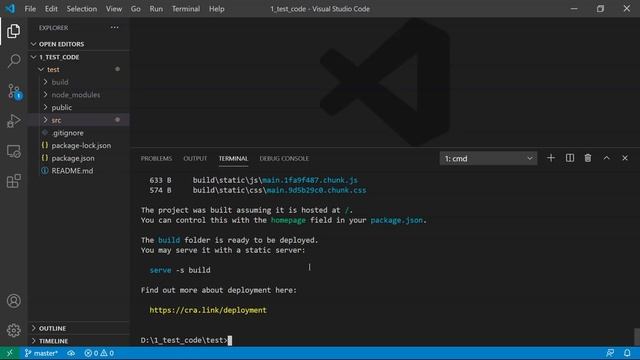Click VS Code logo in title bar
Viewport: 640px width, 360px height.
pos(10,9)
